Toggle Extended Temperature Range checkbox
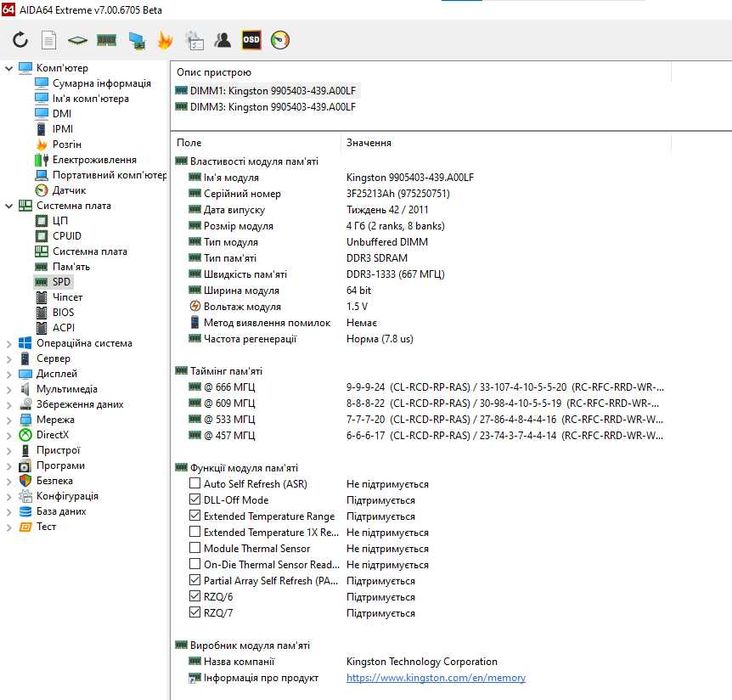The width and height of the screenshot is (732, 700). (195, 516)
